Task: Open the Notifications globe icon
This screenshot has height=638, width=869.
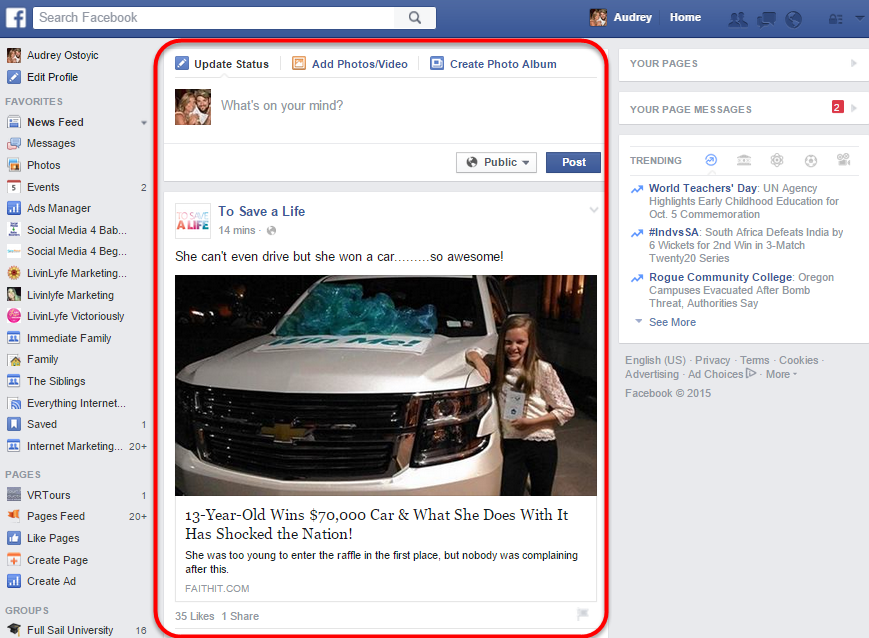Action: [x=794, y=19]
